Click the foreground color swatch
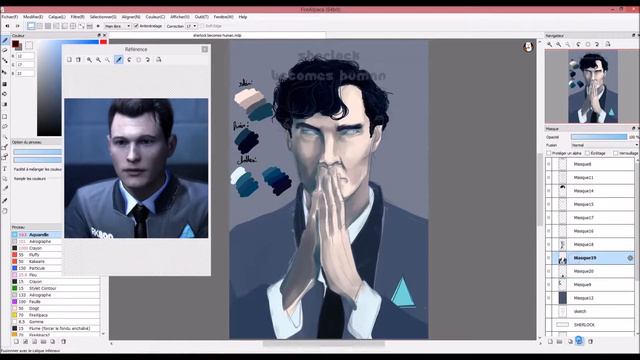 16,44
